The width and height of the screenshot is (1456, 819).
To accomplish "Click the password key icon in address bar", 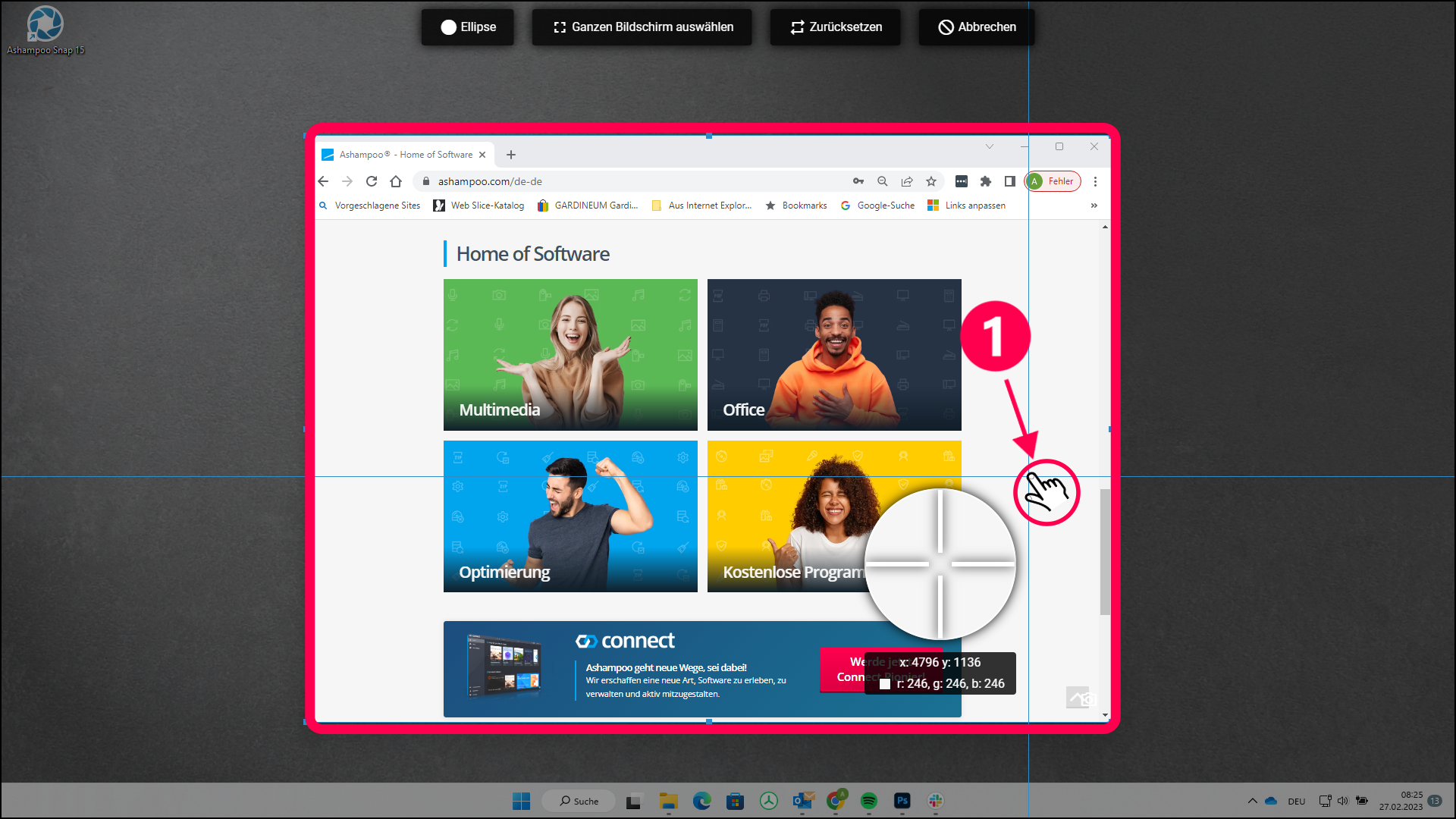I will click(x=858, y=181).
